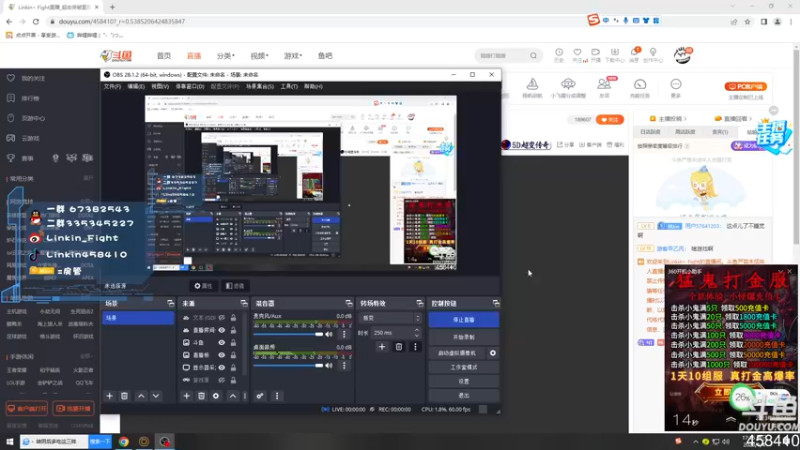The width and height of the screenshot is (800, 450).
Task: Expand Douyu 视频 dropdown in nav
Action: click(259, 56)
